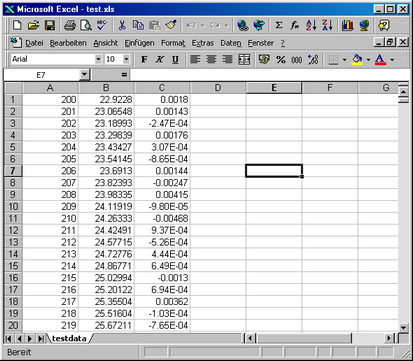Open Print Preview icon
This screenshot has height=361, width=413.
[x=86, y=25]
